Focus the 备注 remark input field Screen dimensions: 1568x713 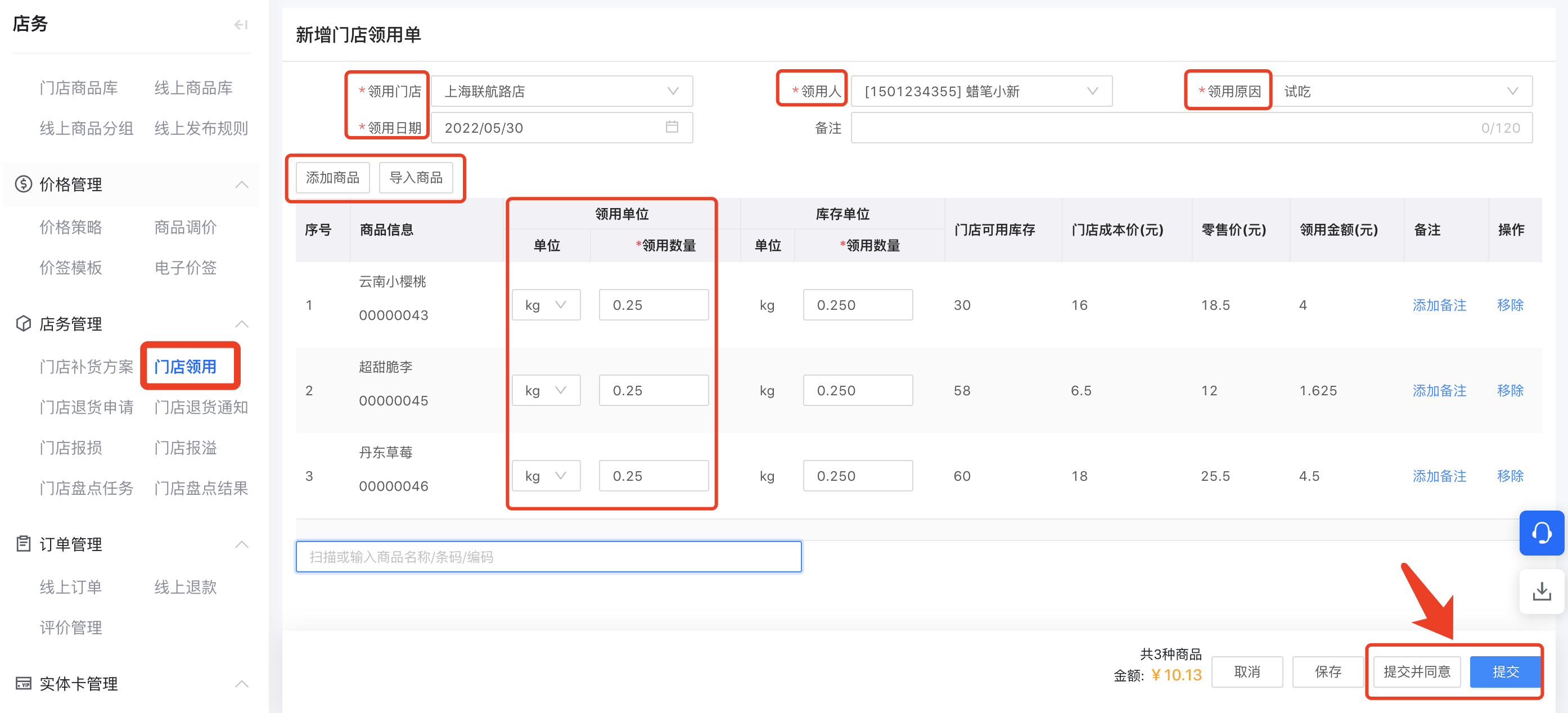tap(1191, 128)
